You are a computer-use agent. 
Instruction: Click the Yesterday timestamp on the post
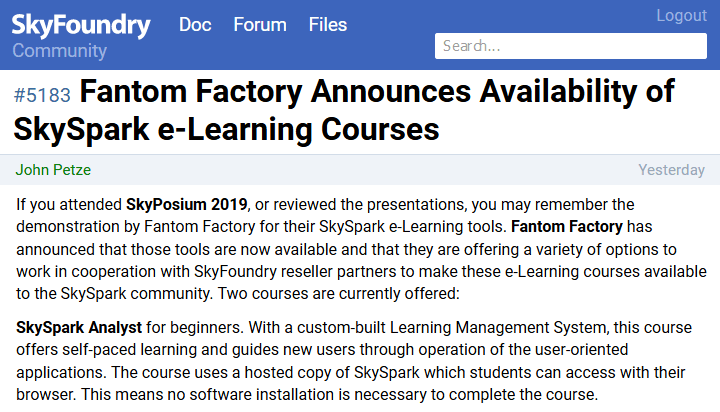click(671, 170)
